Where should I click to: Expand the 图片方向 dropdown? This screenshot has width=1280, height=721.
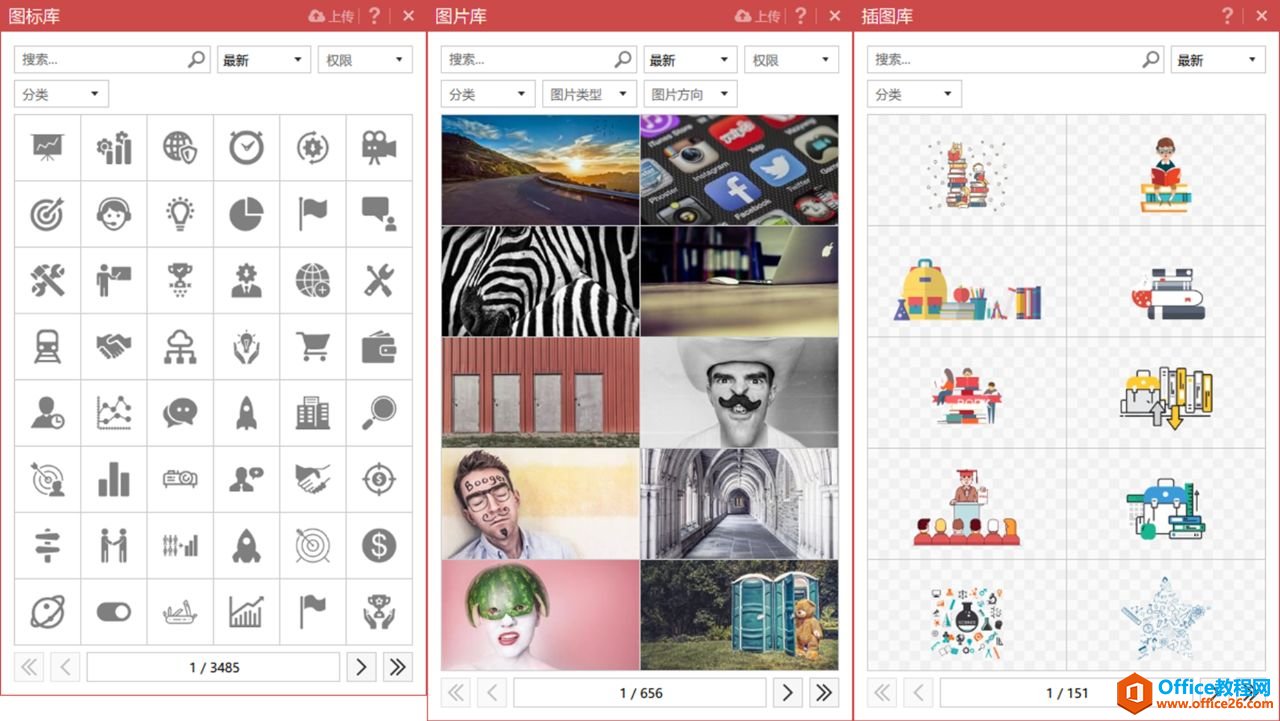tap(690, 94)
